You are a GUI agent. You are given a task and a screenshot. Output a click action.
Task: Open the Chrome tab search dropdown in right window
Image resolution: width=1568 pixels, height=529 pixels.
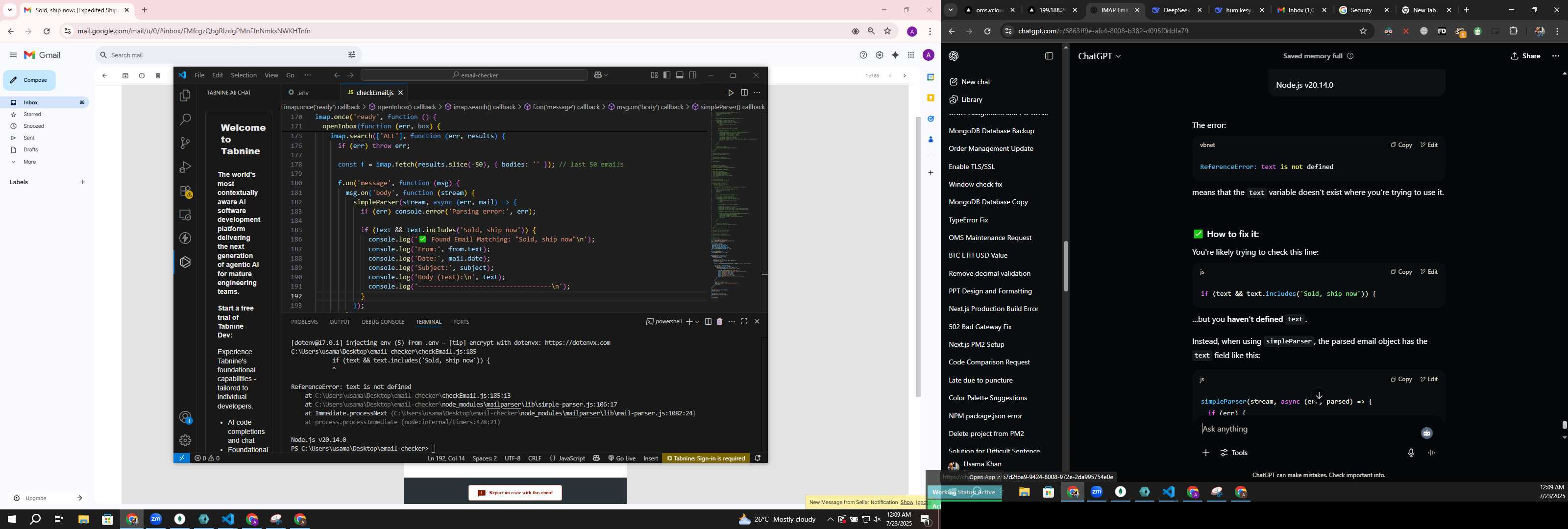point(950,10)
